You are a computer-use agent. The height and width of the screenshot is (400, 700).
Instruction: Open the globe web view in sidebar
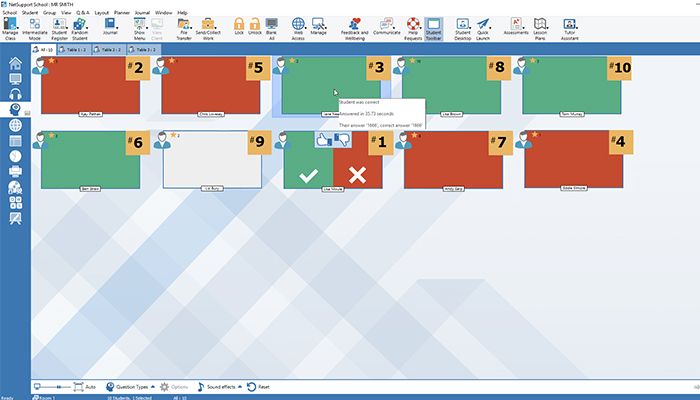click(15, 125)
